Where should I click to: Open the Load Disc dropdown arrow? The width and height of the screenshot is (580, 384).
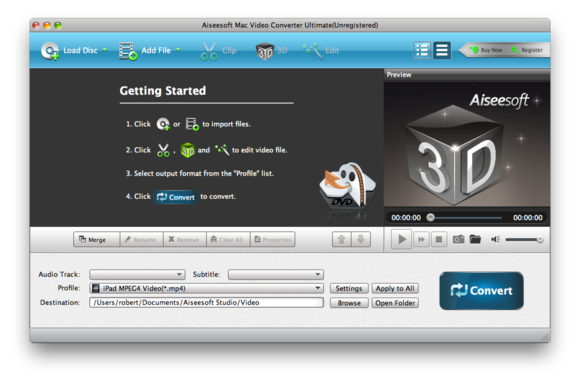point(105,50)
